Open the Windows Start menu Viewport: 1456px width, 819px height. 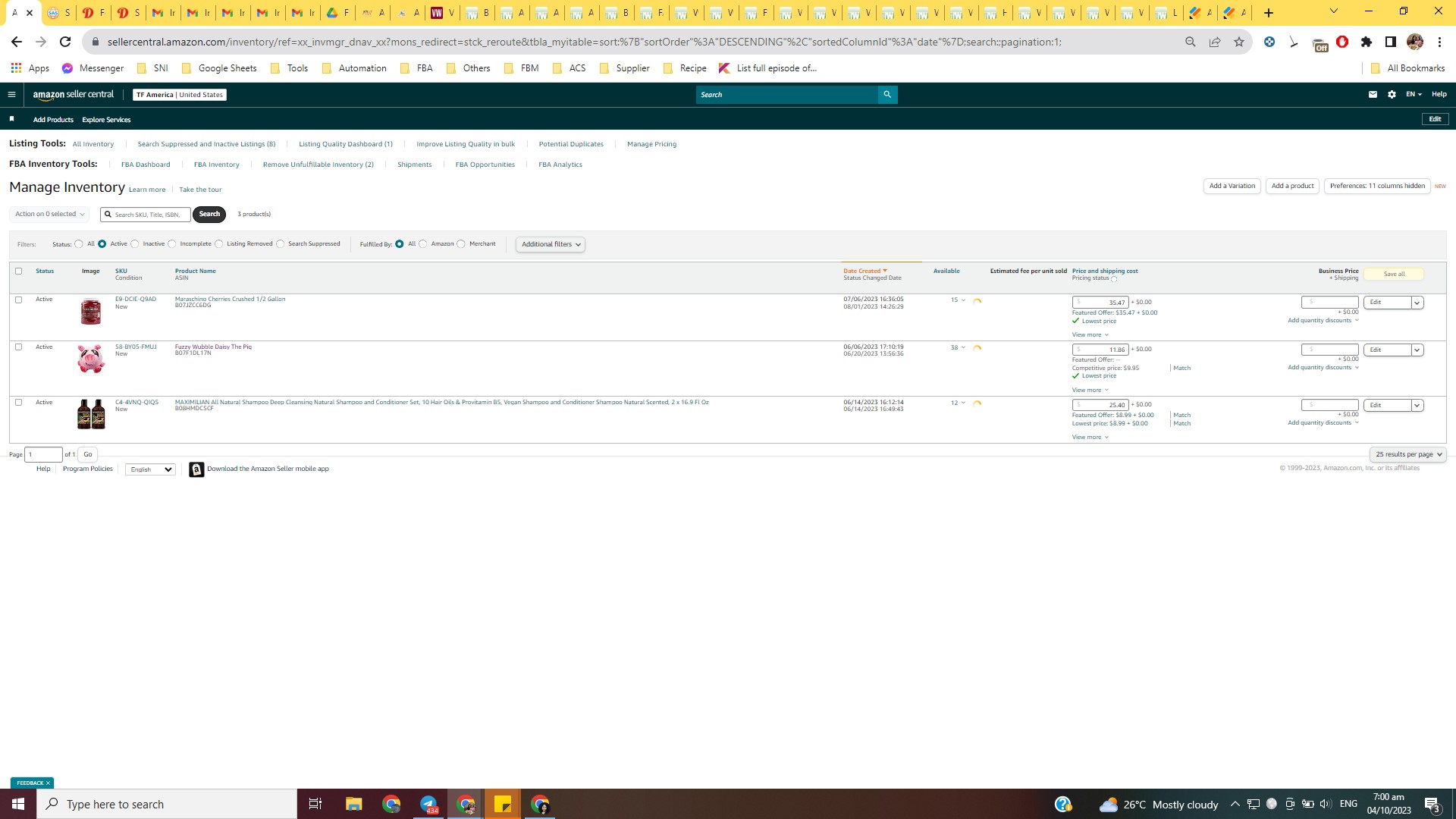coord(18,804)
